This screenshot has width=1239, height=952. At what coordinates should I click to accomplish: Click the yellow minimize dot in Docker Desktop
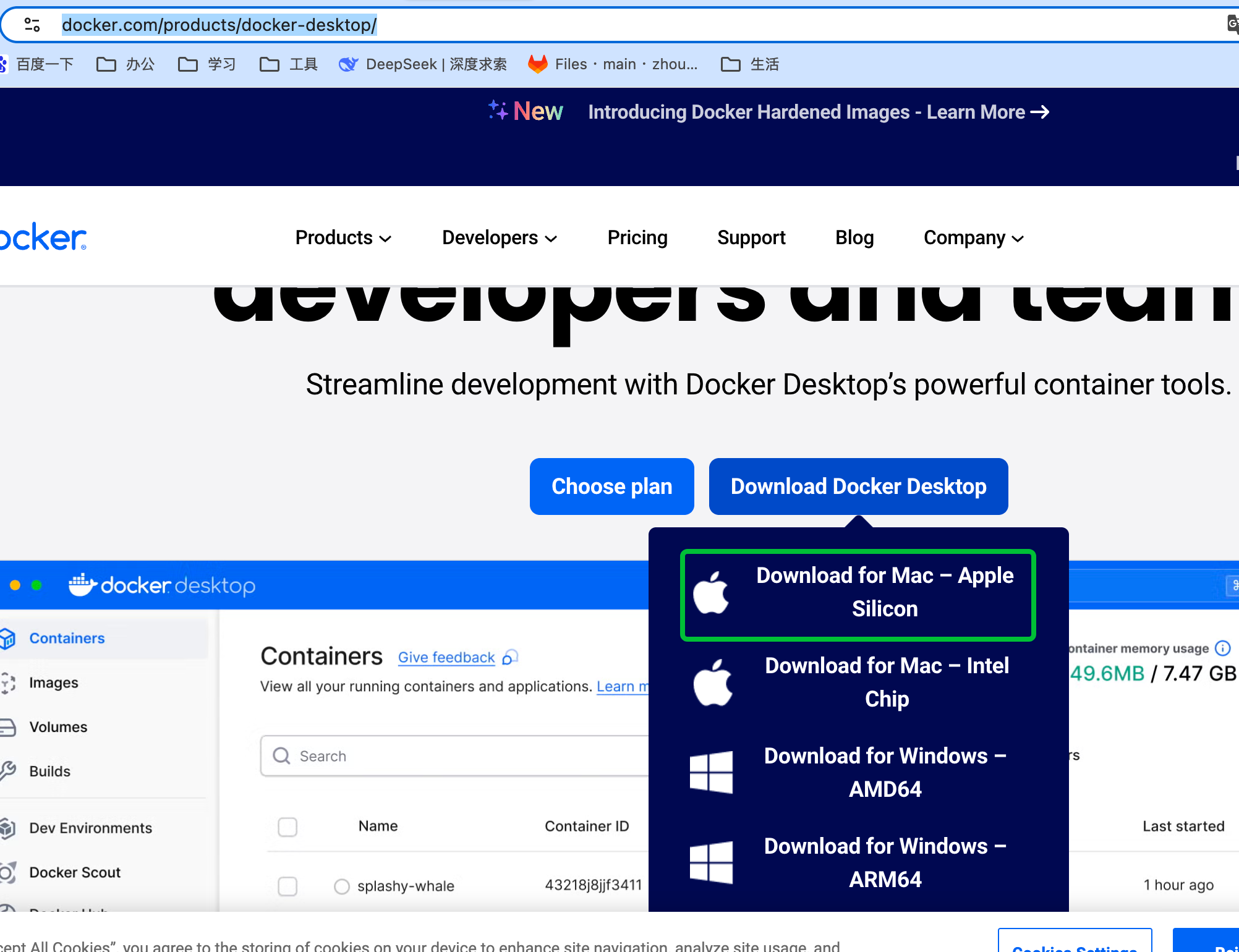(15, 585)
